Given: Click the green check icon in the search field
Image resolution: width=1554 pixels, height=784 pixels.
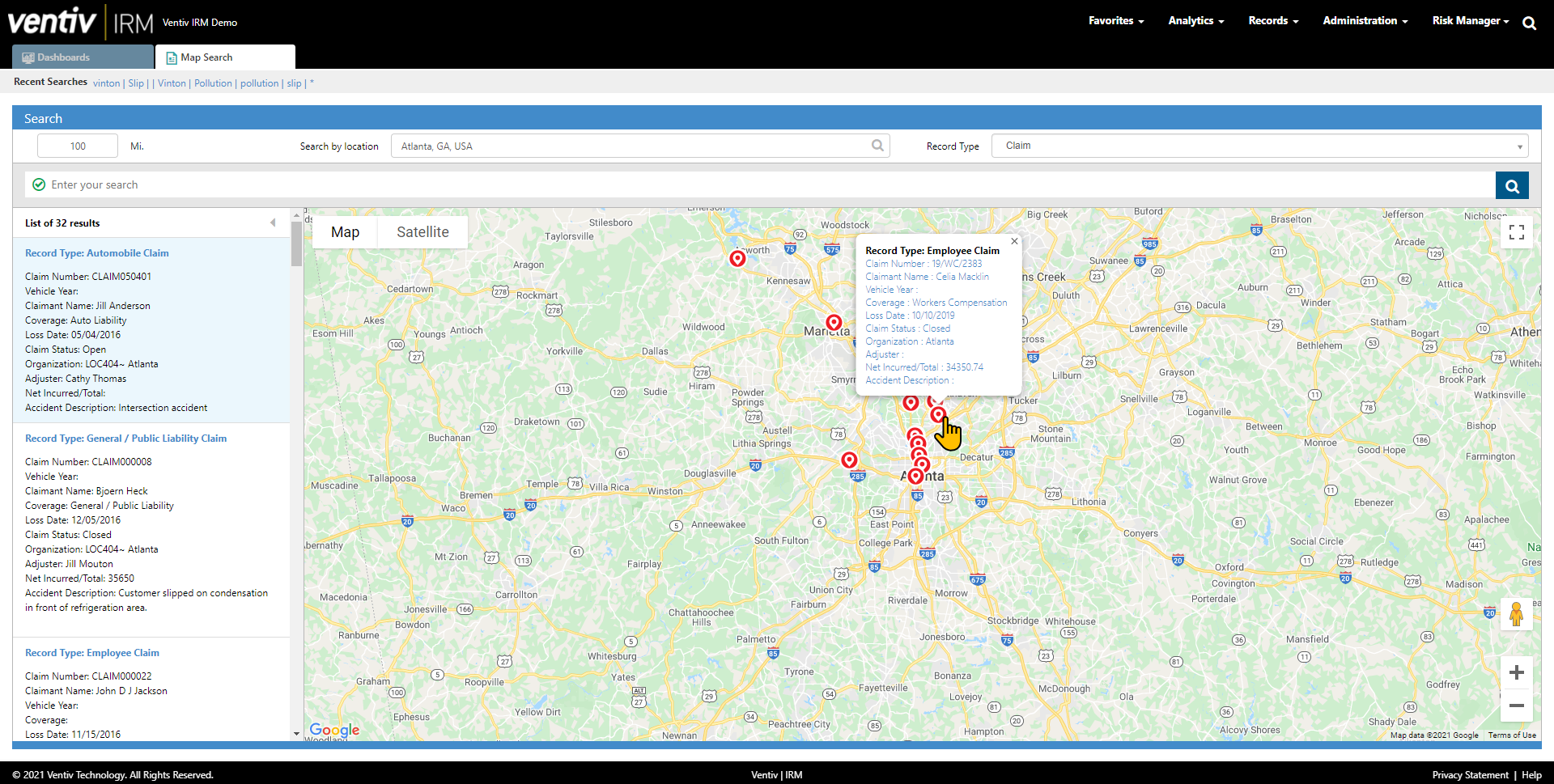Looking at the screenshot, I should [39, 184].
